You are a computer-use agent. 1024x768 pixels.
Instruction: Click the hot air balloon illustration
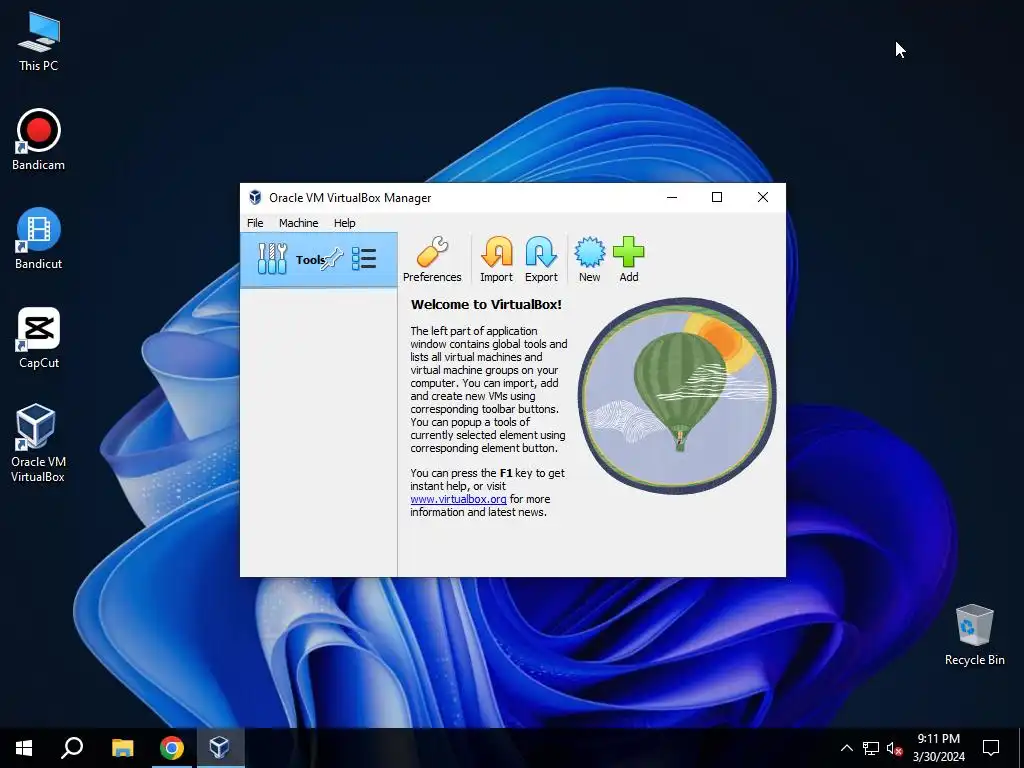pos(677,396)
